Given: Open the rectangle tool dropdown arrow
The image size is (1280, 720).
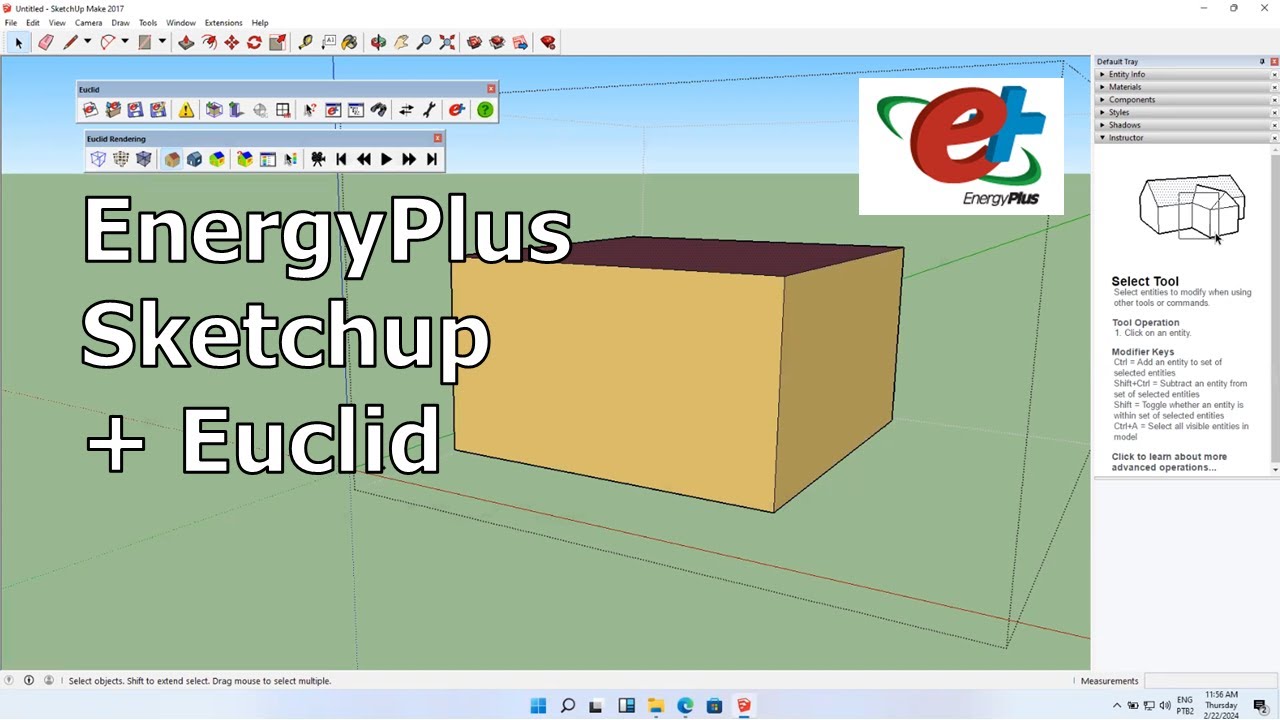Looking at the screenshot, I should pos(162,42).
